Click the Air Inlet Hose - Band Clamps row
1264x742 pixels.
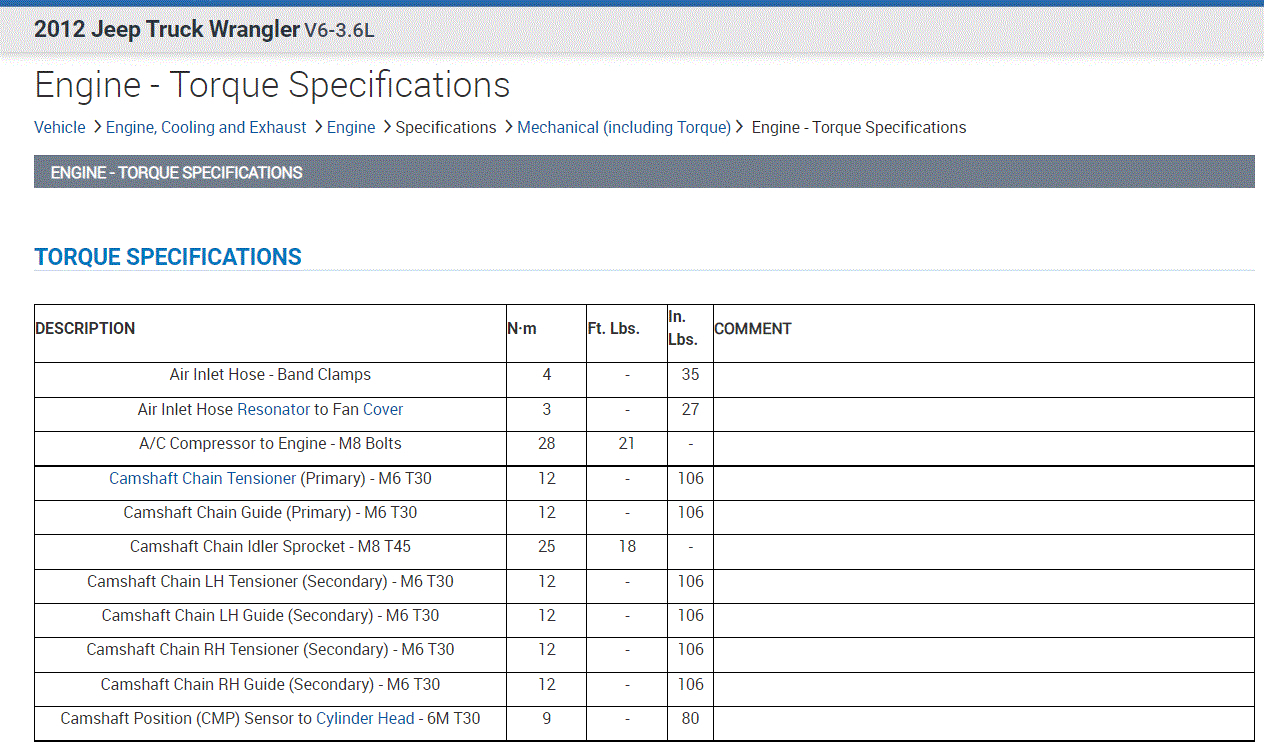(x=270, y=375)
